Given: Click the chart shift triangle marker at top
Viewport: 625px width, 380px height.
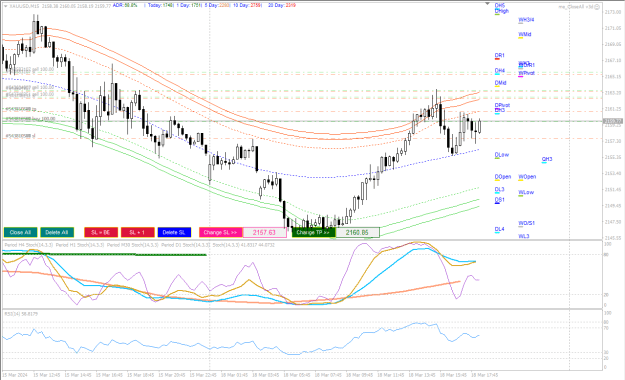Looking at the screenshot, I should click(487, 4).
